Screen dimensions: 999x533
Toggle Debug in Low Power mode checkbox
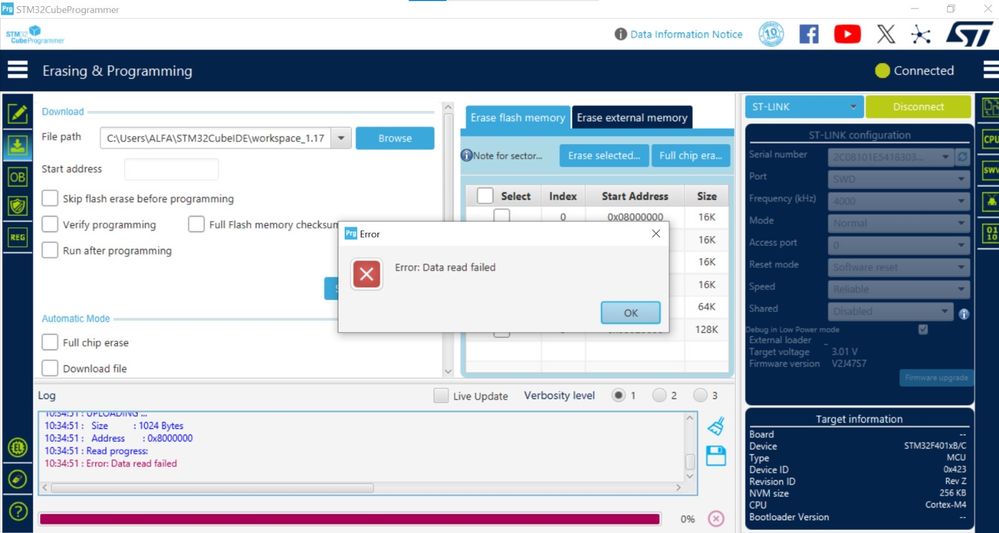click(923, 329)
